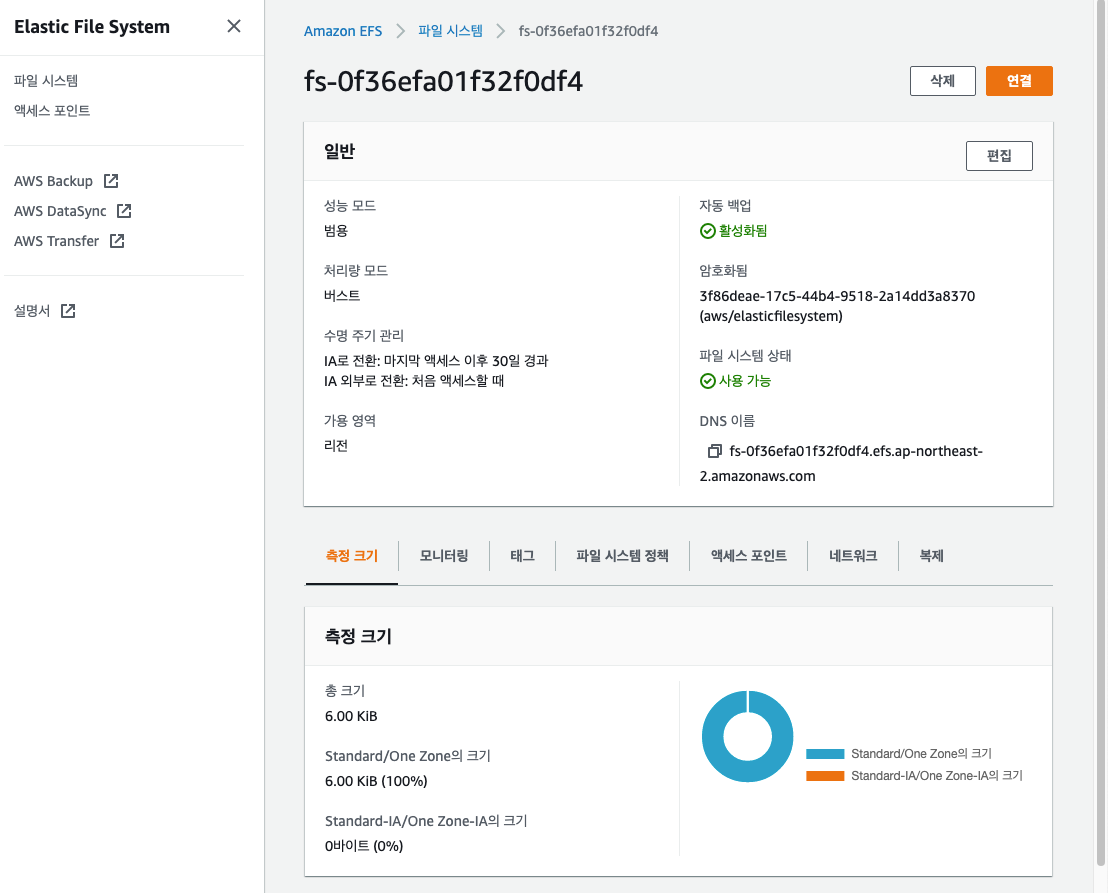The image size is (1108, 893).
Task: Click the blue Standard/One Zone legend swatch
Action: coord(825,754)
